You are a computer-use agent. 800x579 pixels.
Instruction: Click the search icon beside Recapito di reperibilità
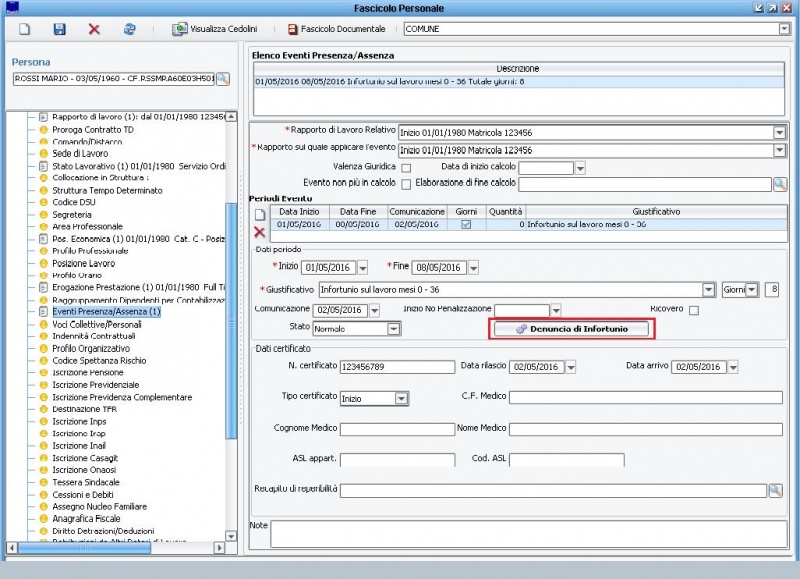point(775,490)
